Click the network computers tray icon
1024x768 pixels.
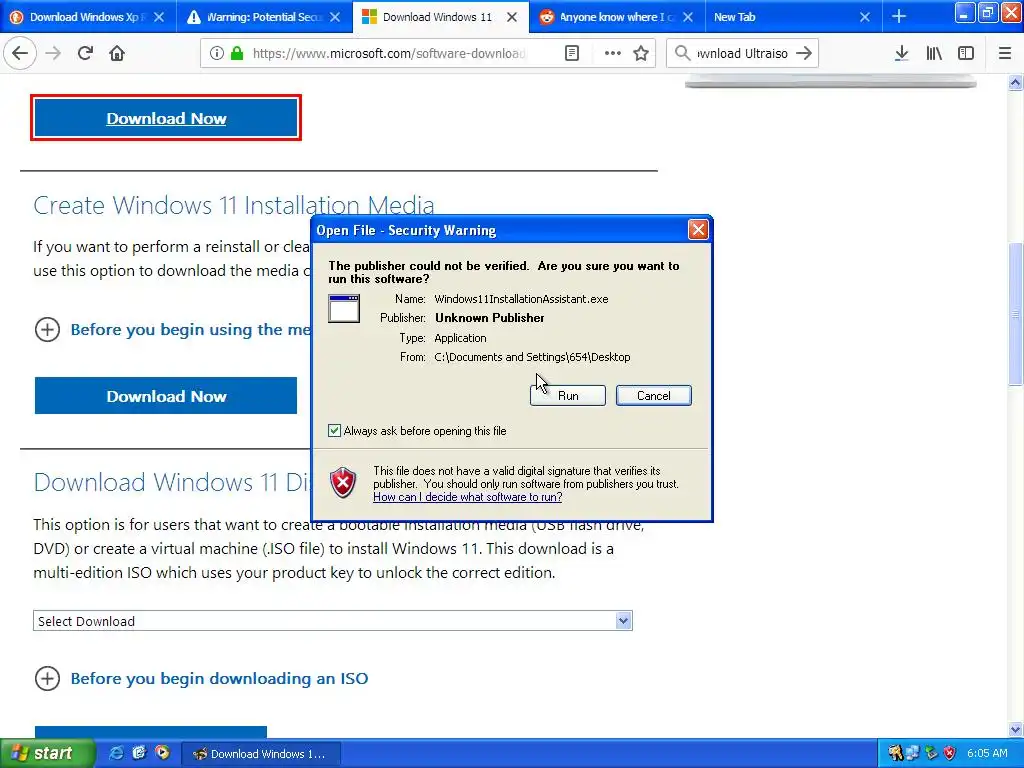pos(913,753)
